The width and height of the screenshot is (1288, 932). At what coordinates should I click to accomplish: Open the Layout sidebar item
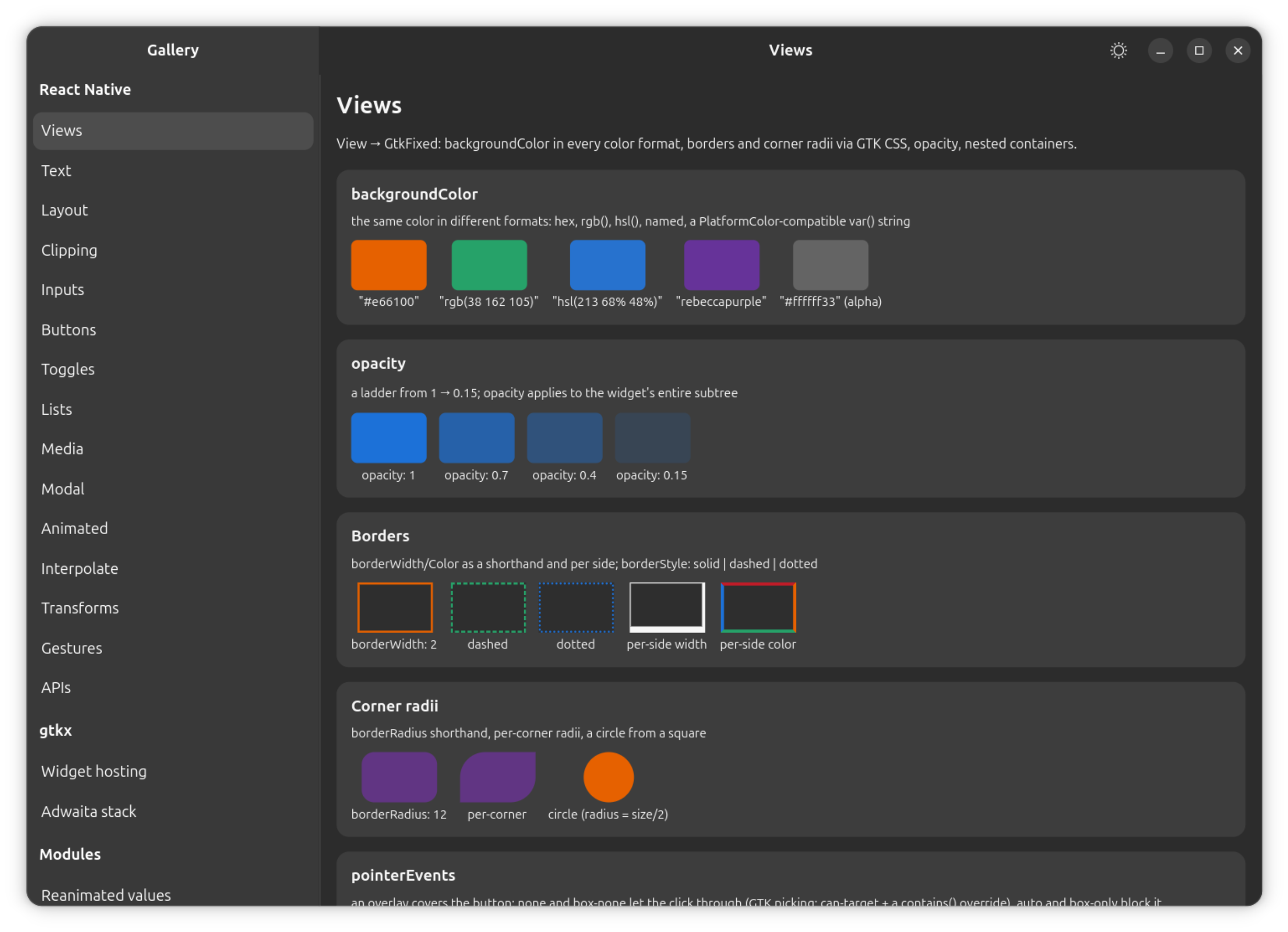click(173, 210)
